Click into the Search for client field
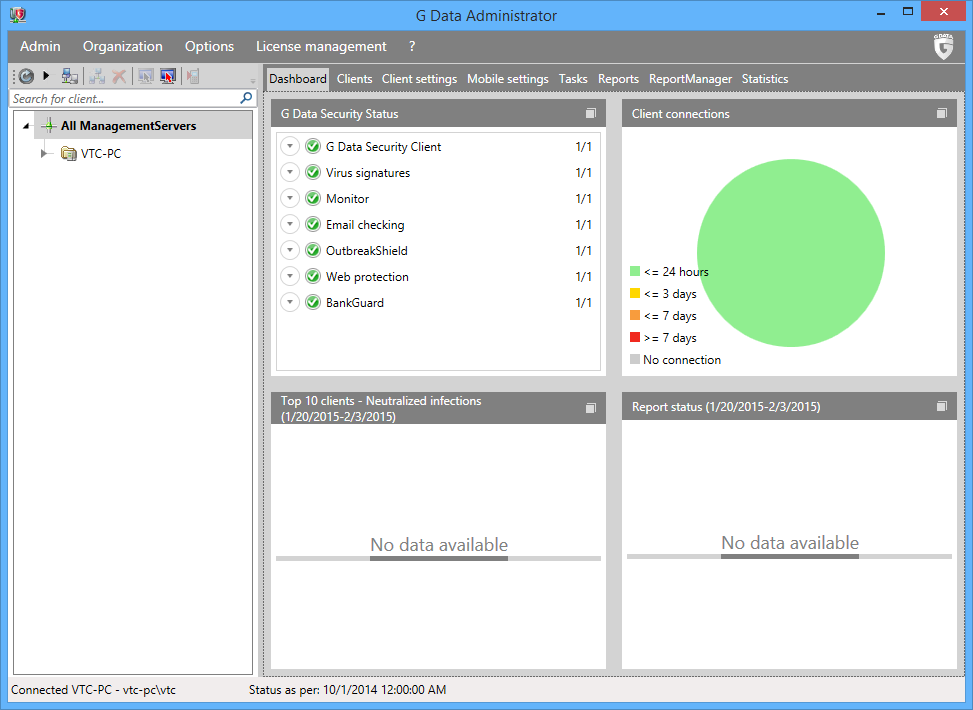The image size is (973, 710). 120,99
